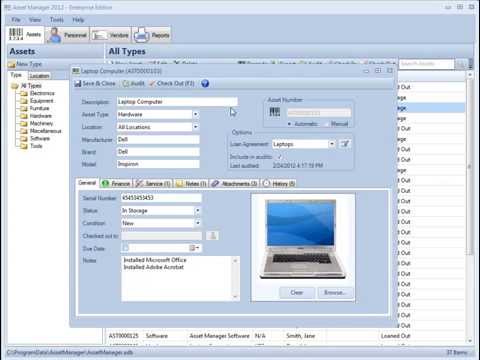Open the View menu
This screenshot has height=360, width=480.
(x=35, y=20)
